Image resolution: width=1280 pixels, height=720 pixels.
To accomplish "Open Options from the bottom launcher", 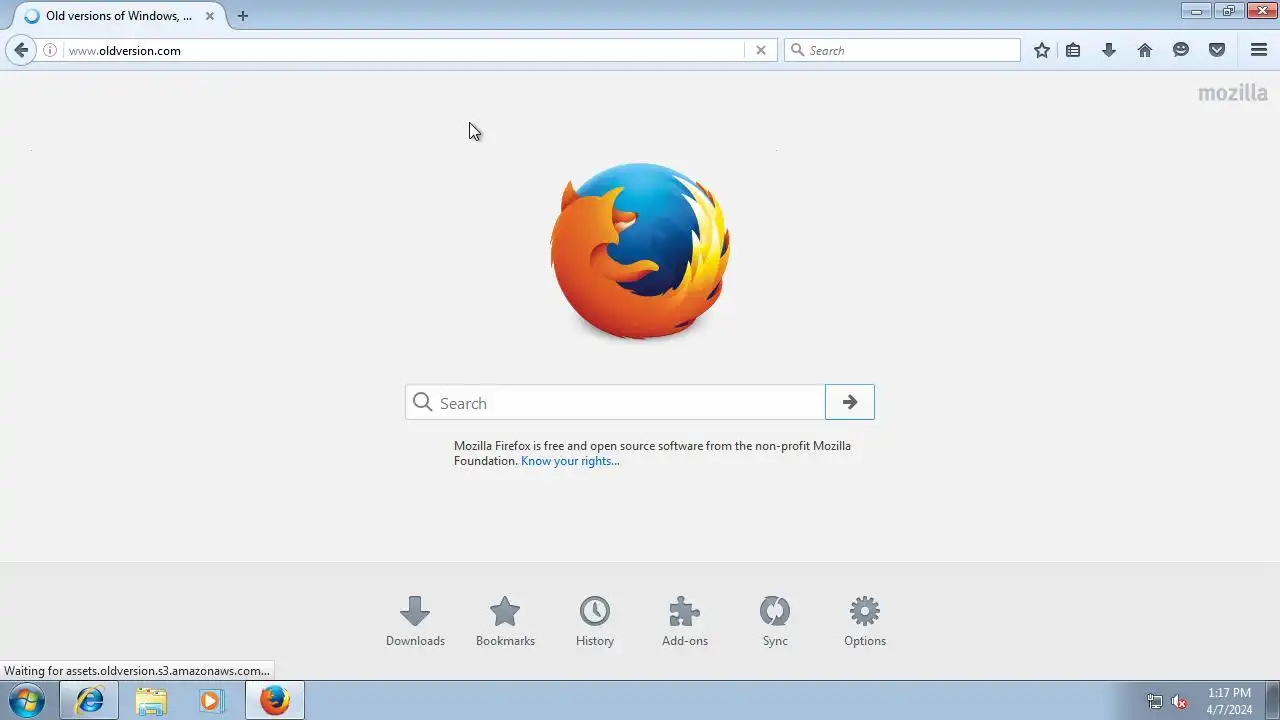I will 865,621.
